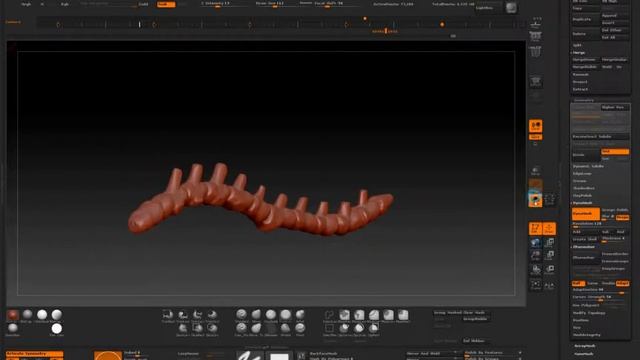Click the Reconstruct Subdiv button
The height and width of the screenshot is (360, 640).
pyautogui.click(x=600, y=137)
